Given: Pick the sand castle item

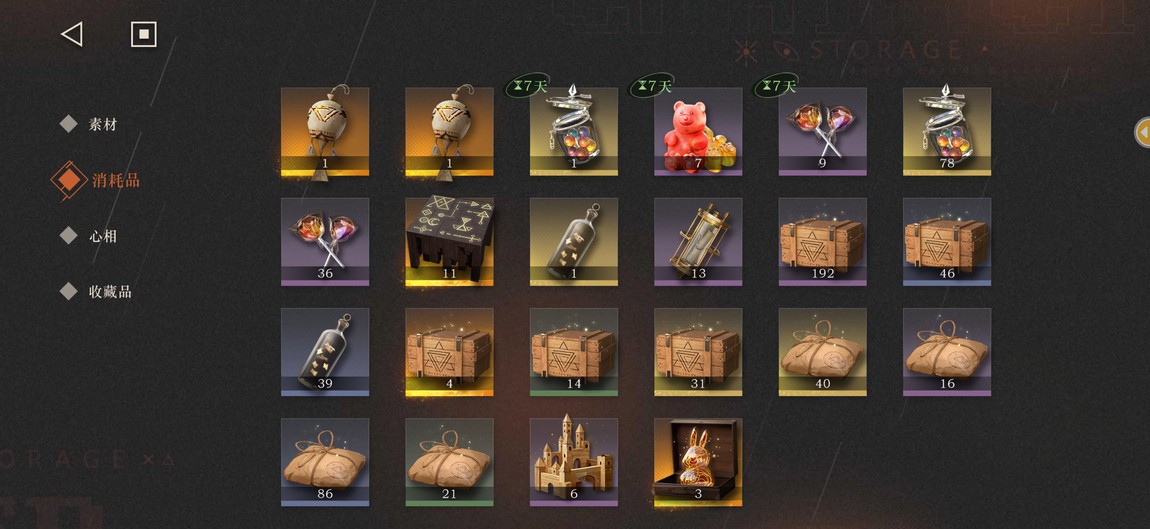Looking at the screenshot, I should click(574, 462).
